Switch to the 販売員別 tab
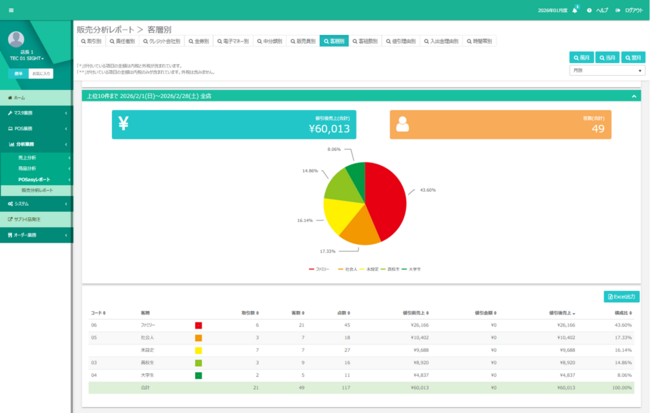Viewport: 650px width, 413px height. point(304,42)
